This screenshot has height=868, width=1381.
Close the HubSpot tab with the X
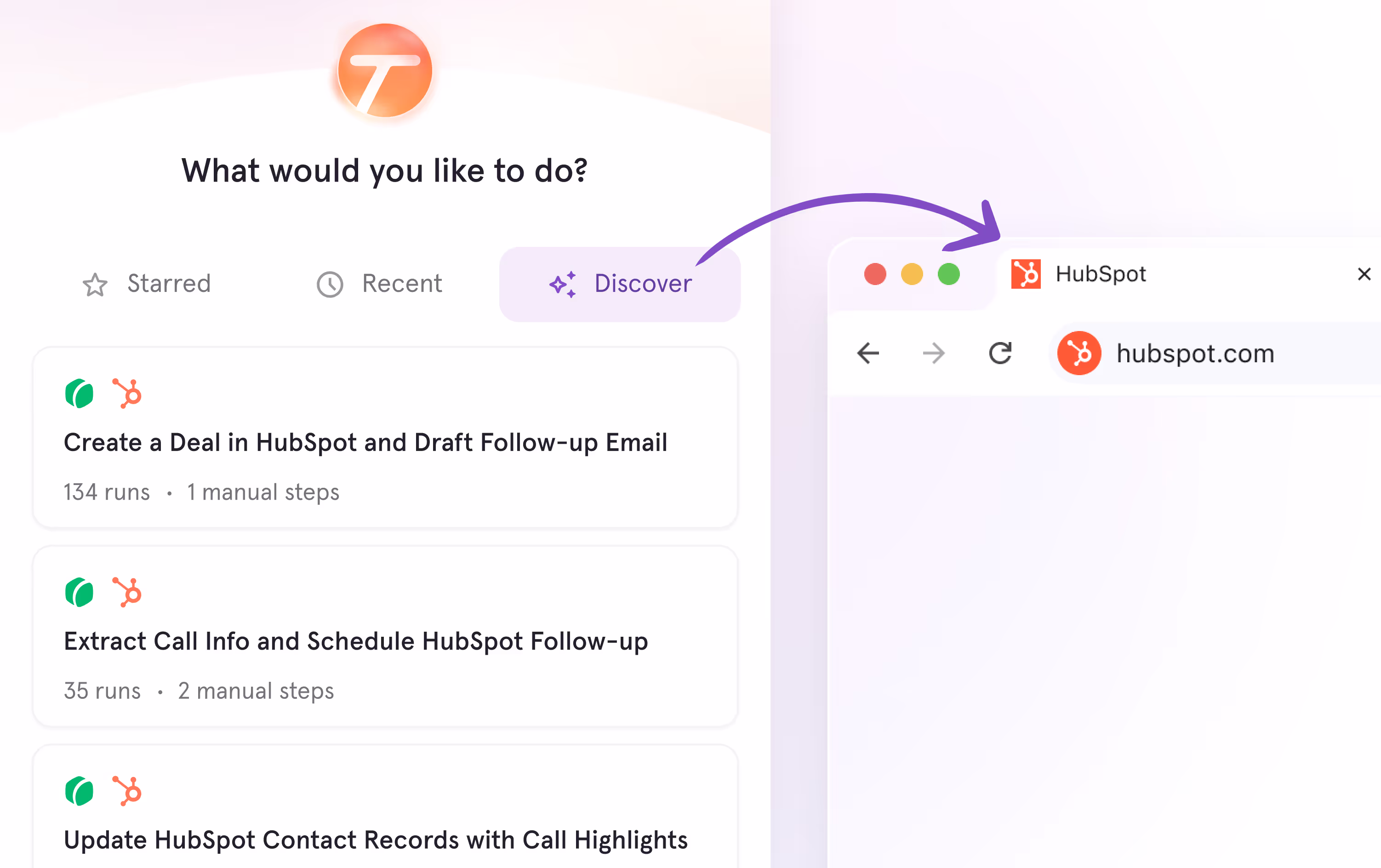(1364, 274)
